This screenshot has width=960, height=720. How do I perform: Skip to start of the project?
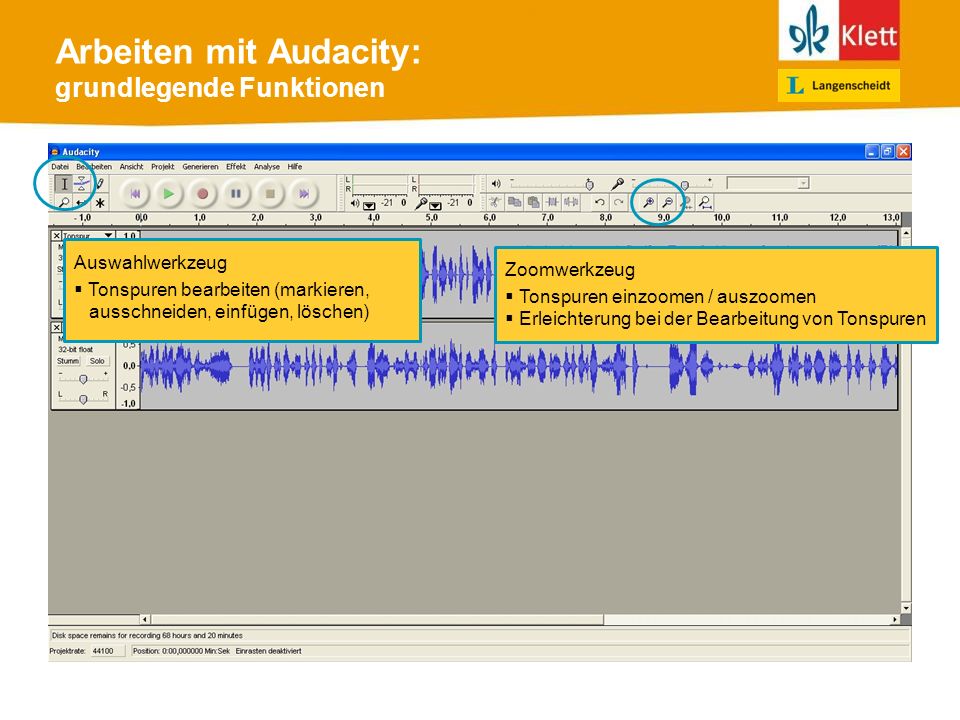point(135,194)
